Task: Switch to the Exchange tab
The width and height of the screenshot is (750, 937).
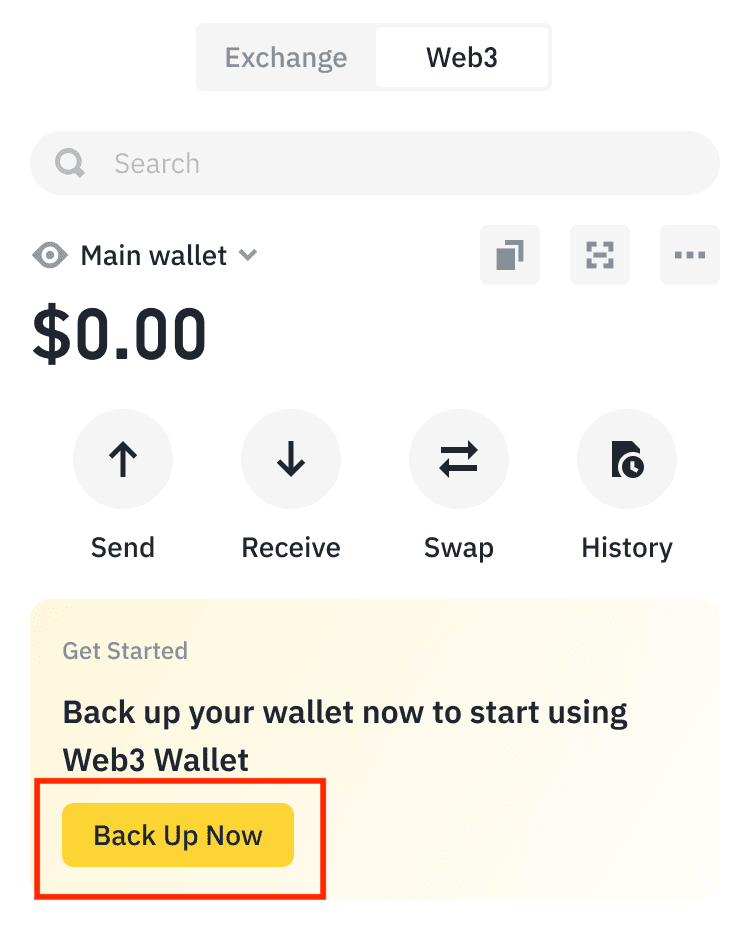Action: (286, 57)
